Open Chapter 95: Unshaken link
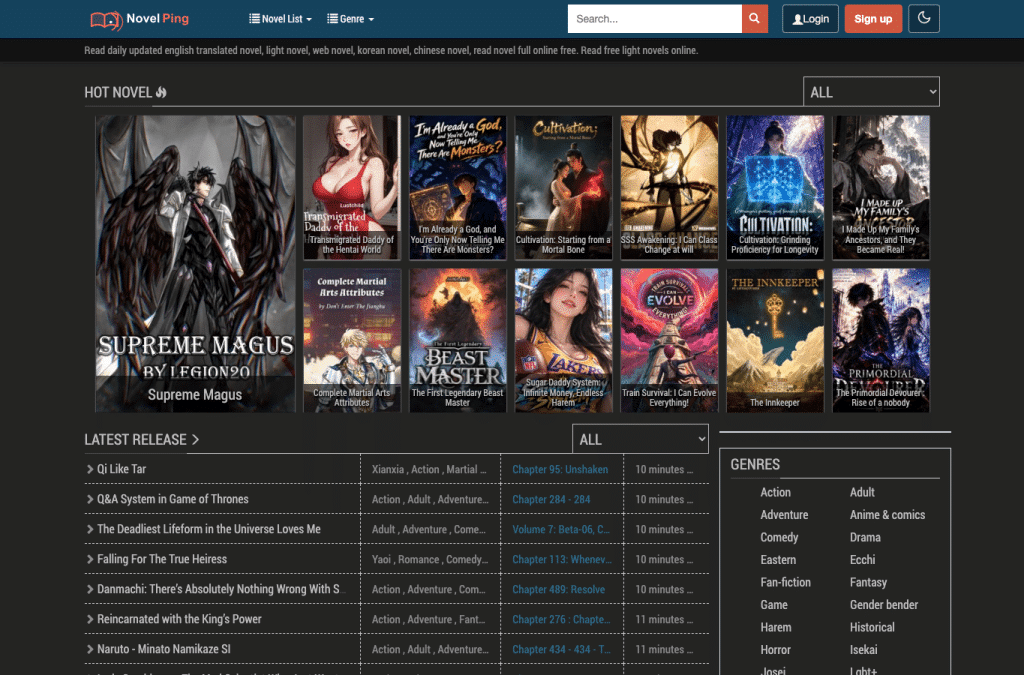The image size is (1024, 675). coord(560,469)
